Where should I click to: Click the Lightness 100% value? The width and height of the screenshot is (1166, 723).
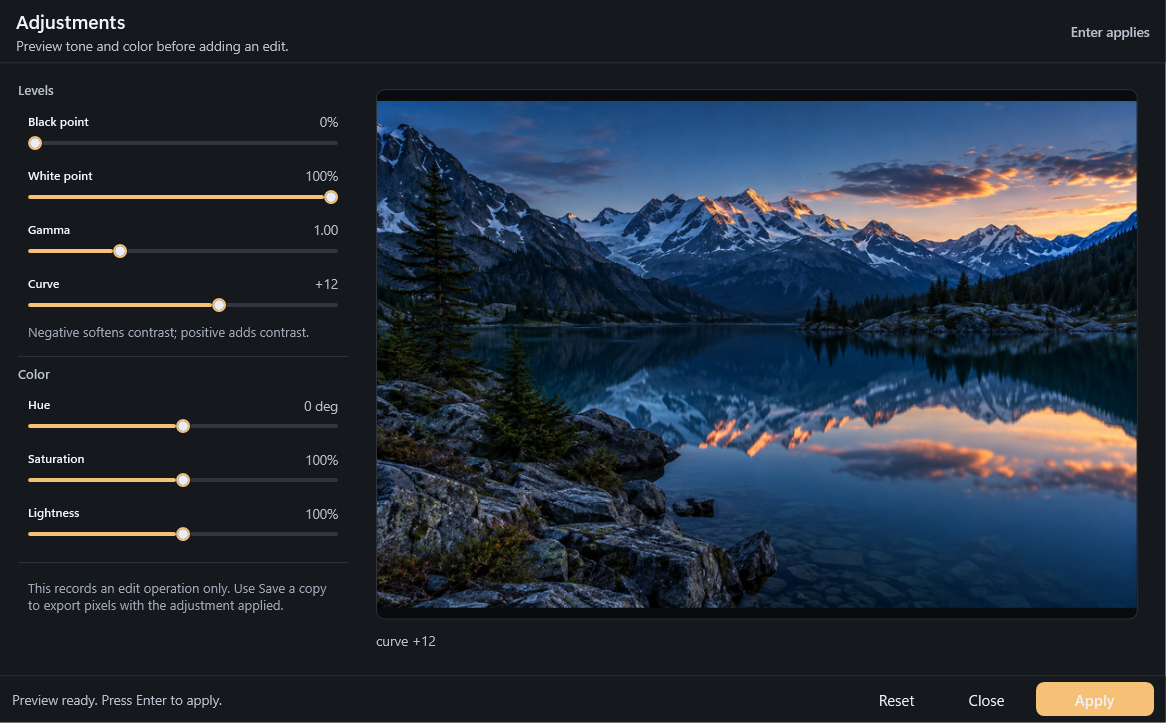[321, 514]
